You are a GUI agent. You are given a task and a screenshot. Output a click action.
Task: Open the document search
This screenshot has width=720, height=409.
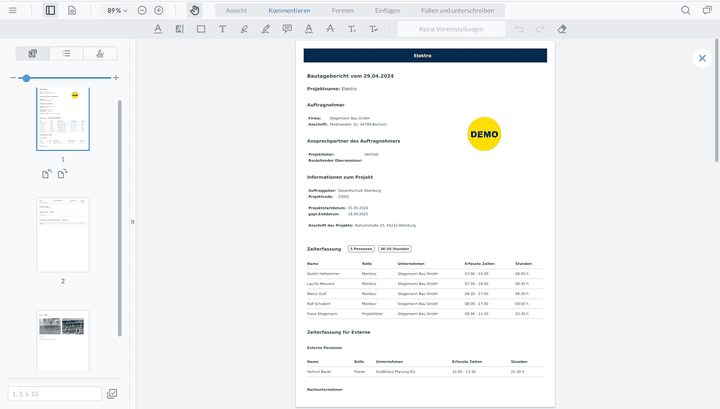686,10
